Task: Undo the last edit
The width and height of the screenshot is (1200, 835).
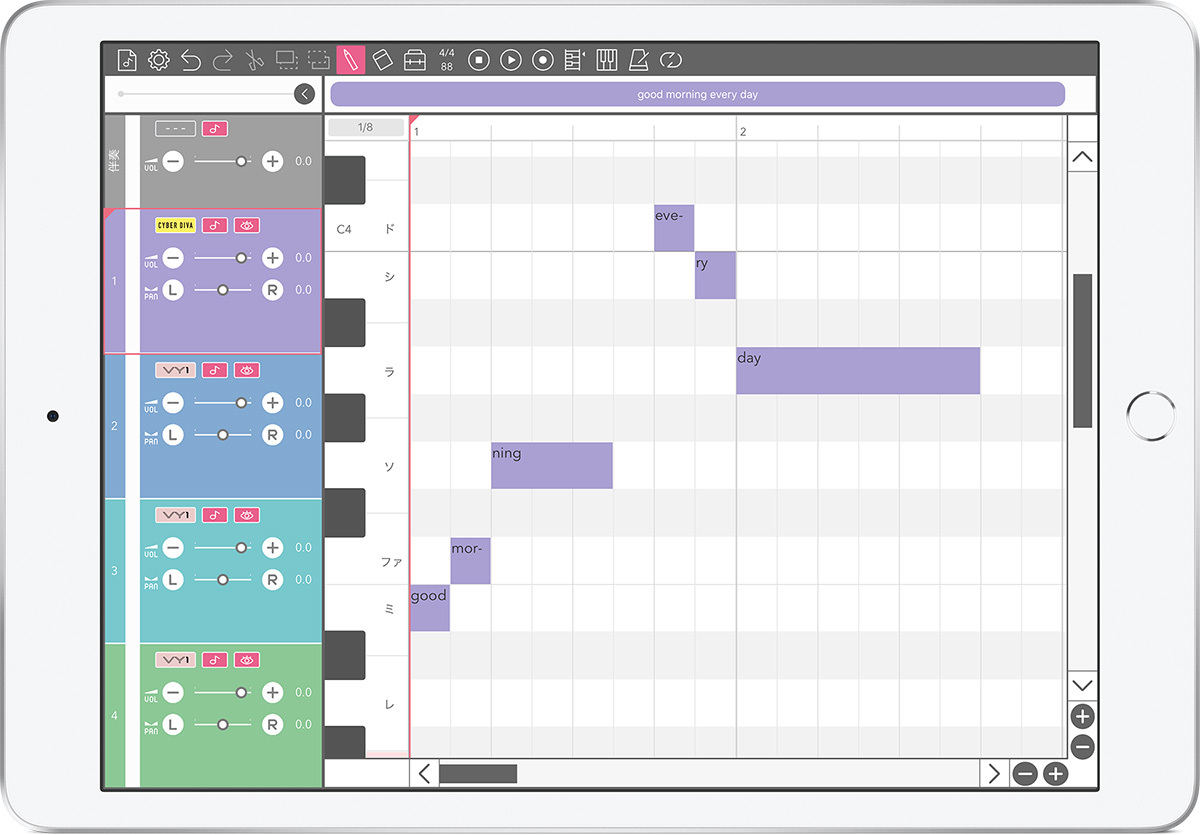Action: tap(190, 61)
